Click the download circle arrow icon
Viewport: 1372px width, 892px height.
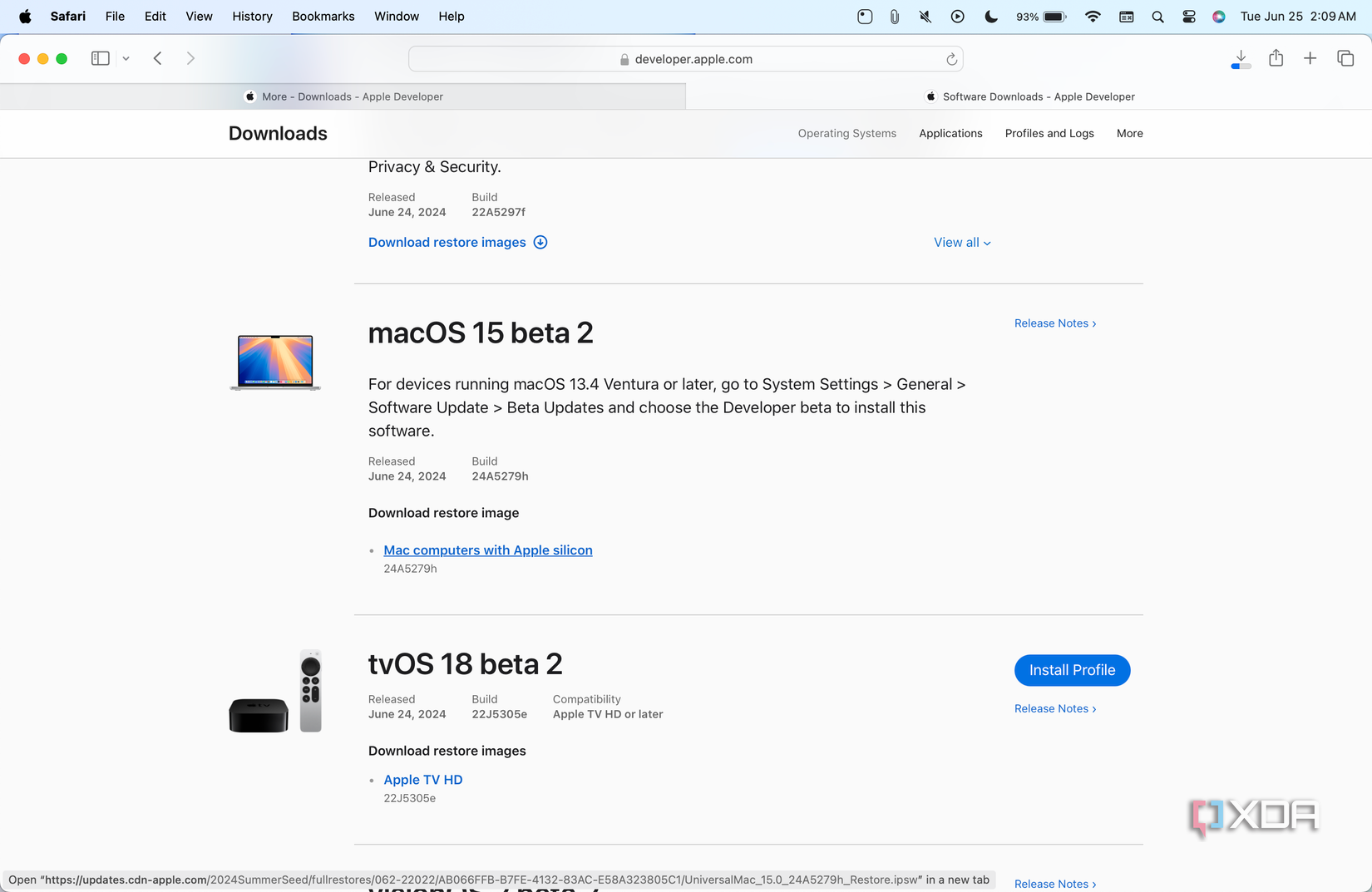coord(540,242)
